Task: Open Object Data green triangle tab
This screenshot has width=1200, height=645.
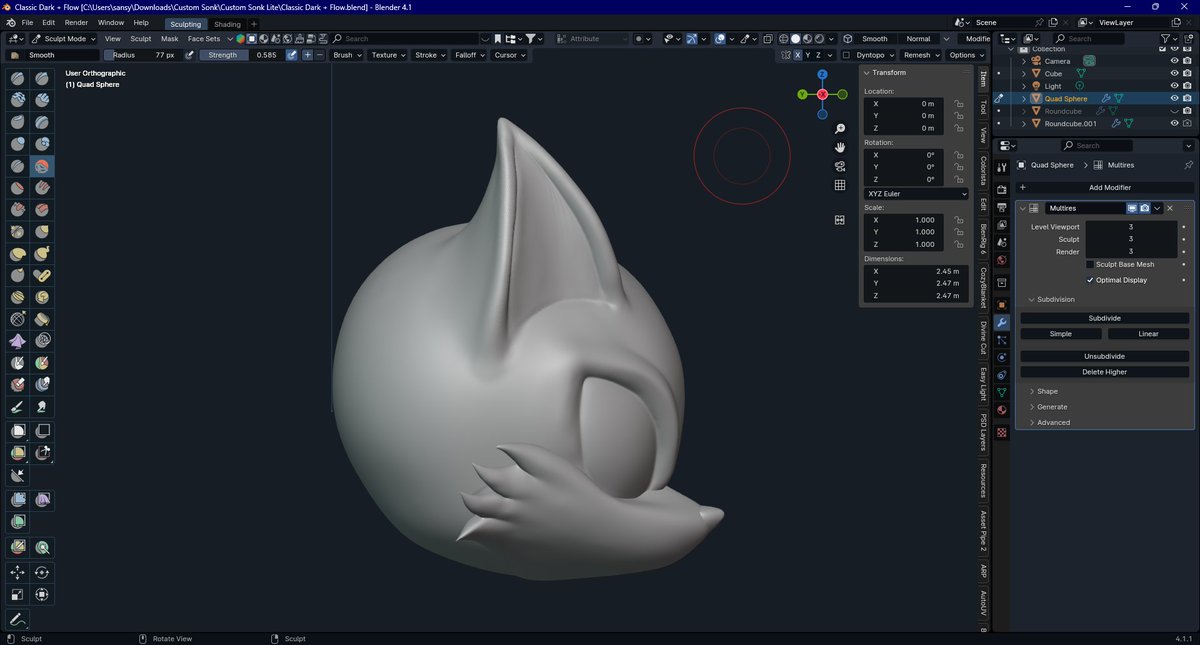Action: pos(1002,393)
